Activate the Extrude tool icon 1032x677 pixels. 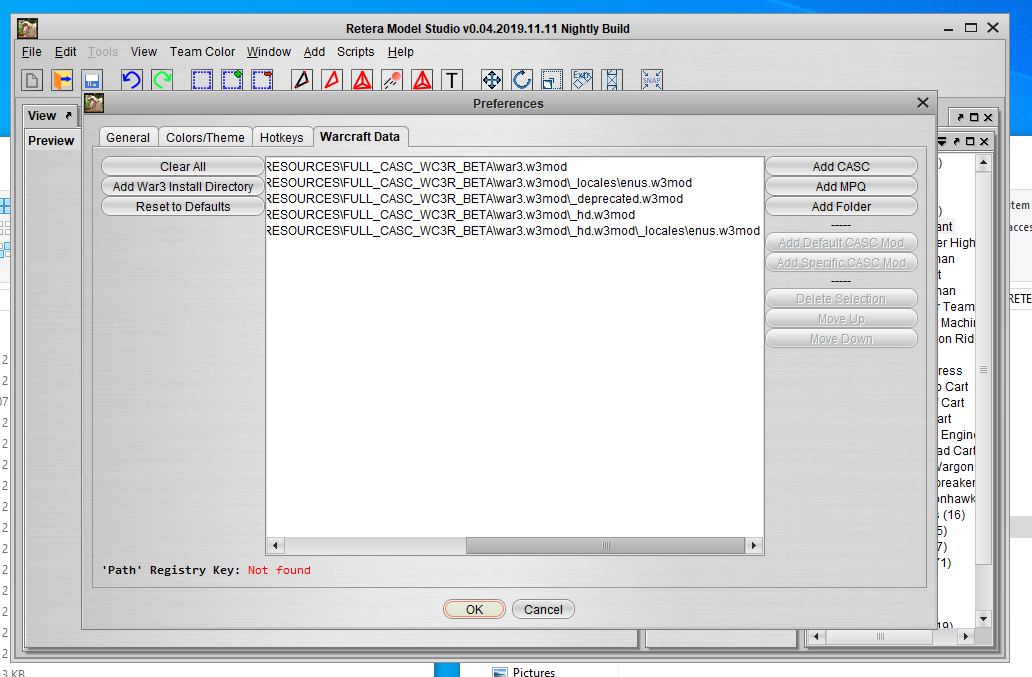coord(582,80)
